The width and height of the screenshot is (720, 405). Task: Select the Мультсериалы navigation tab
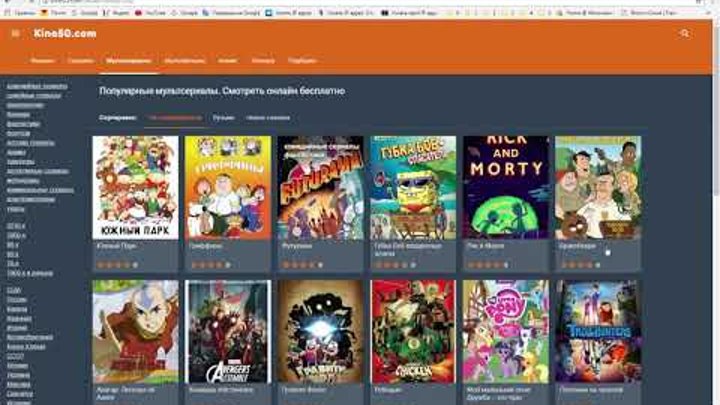click(129, 60)
